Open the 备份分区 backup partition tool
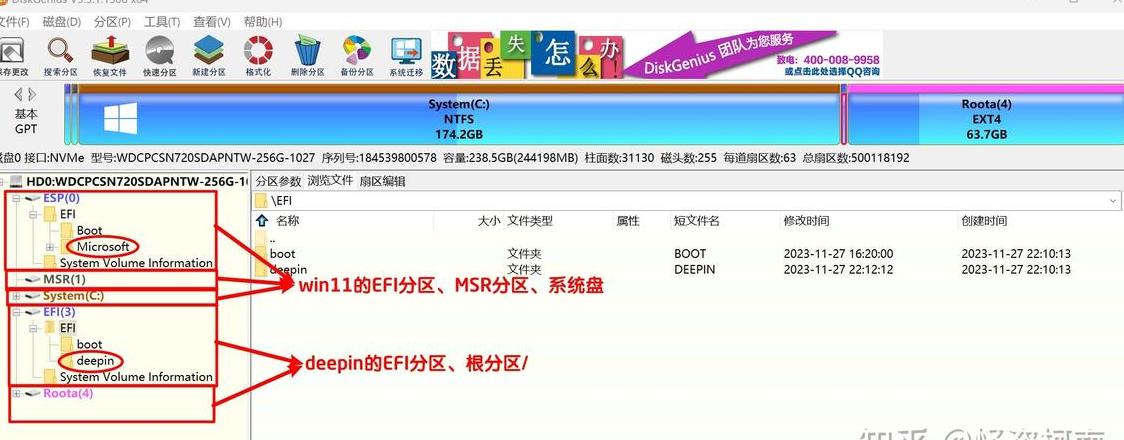The height and width of the screenshot is (440, 1124). pyautogui.click(x=357, y=56)
